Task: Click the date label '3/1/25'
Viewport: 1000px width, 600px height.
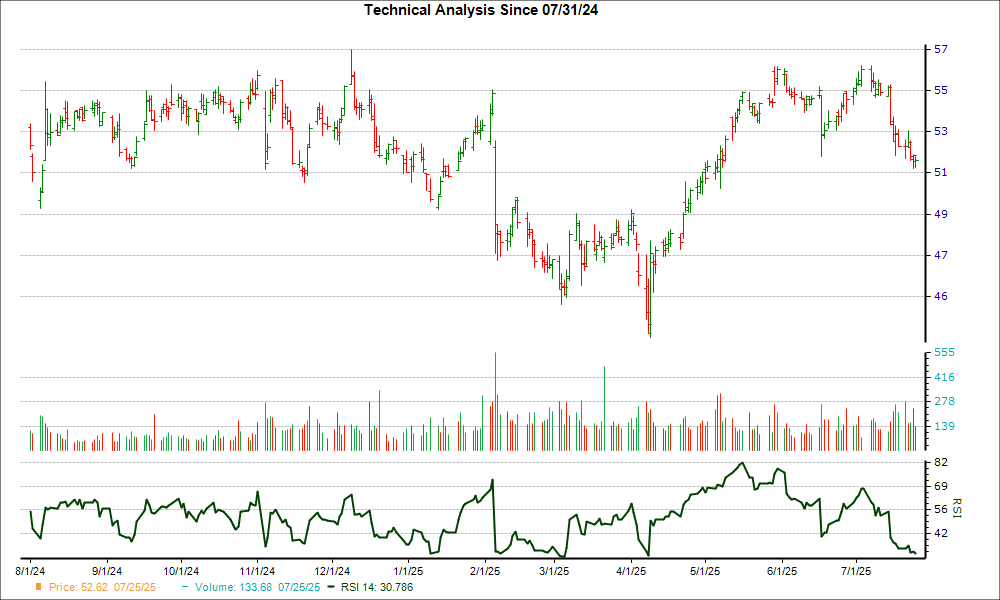Action: pos(554,571)
